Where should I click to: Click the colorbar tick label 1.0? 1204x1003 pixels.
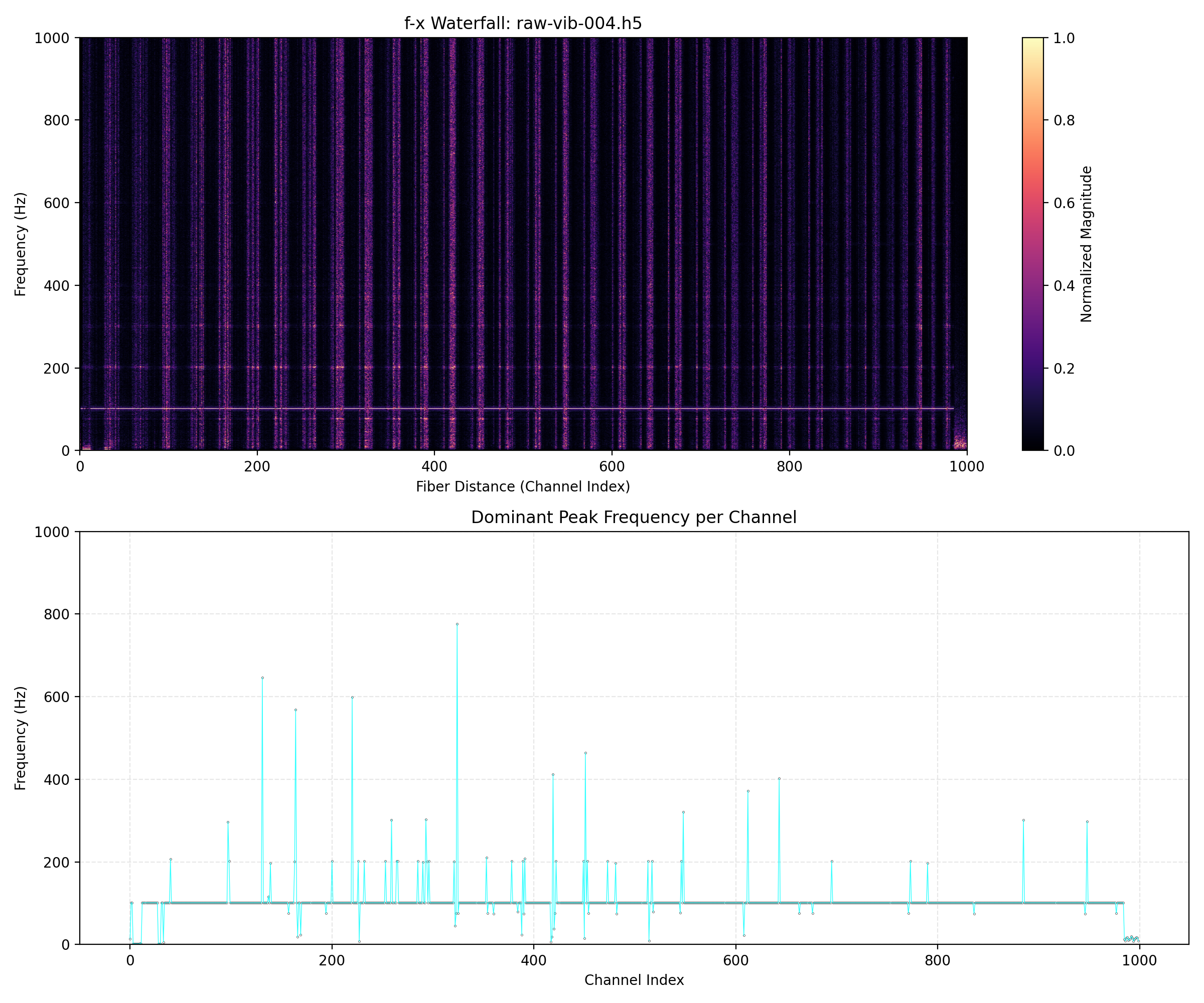pyautogui.click(x=1064, y=38)
